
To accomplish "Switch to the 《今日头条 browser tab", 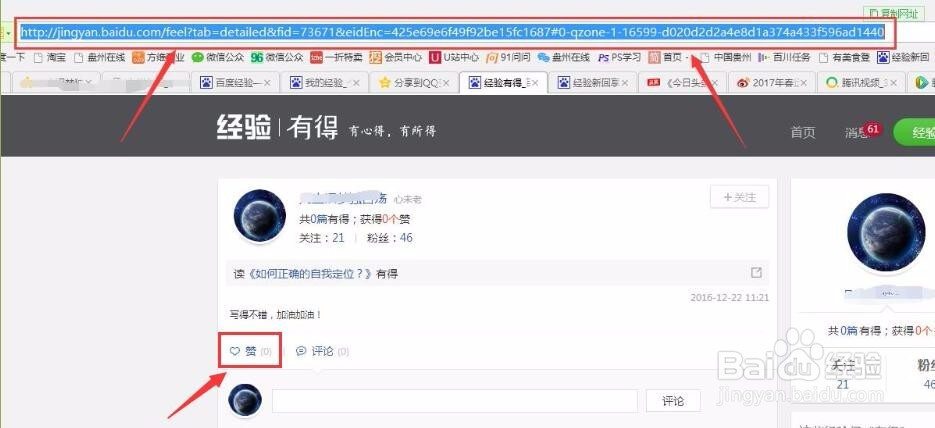I will 682,83.
